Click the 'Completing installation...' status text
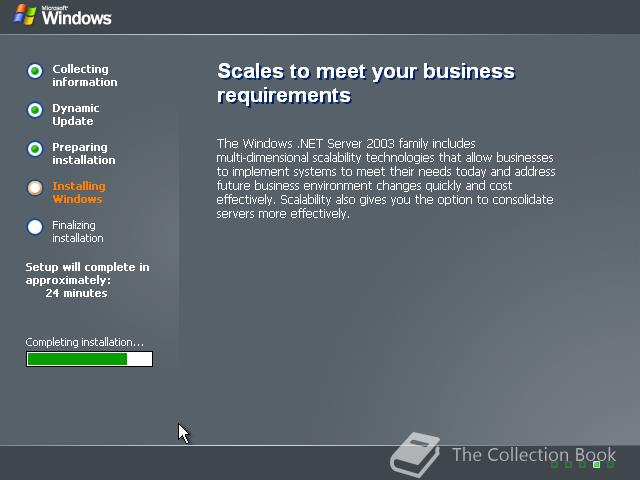The image size is (640, 480). point(84,342)
